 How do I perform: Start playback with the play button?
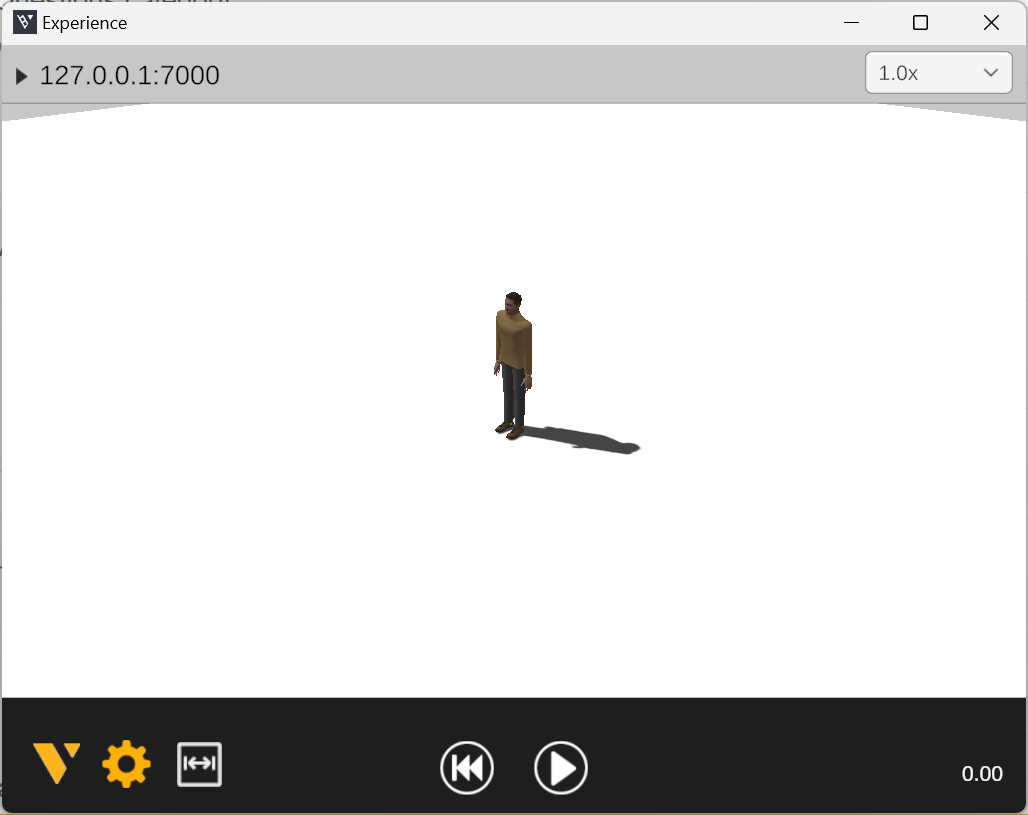(561, 767)
